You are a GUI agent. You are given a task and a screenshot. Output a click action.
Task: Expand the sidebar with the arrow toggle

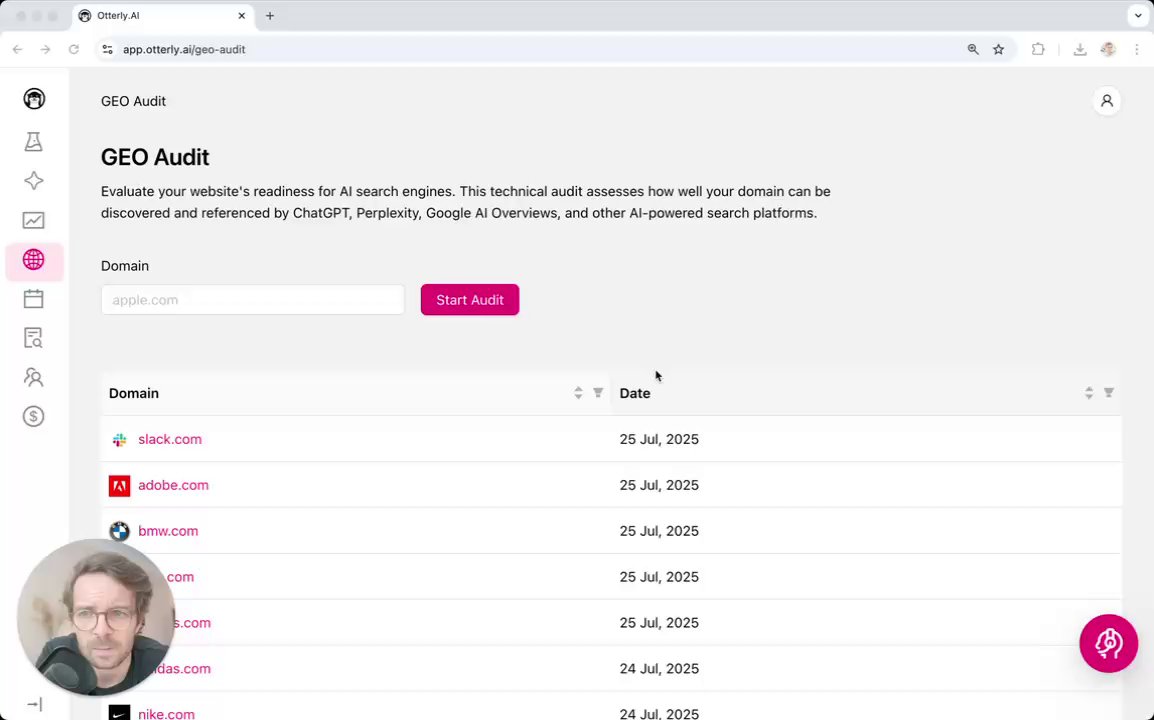pos(34,704)
